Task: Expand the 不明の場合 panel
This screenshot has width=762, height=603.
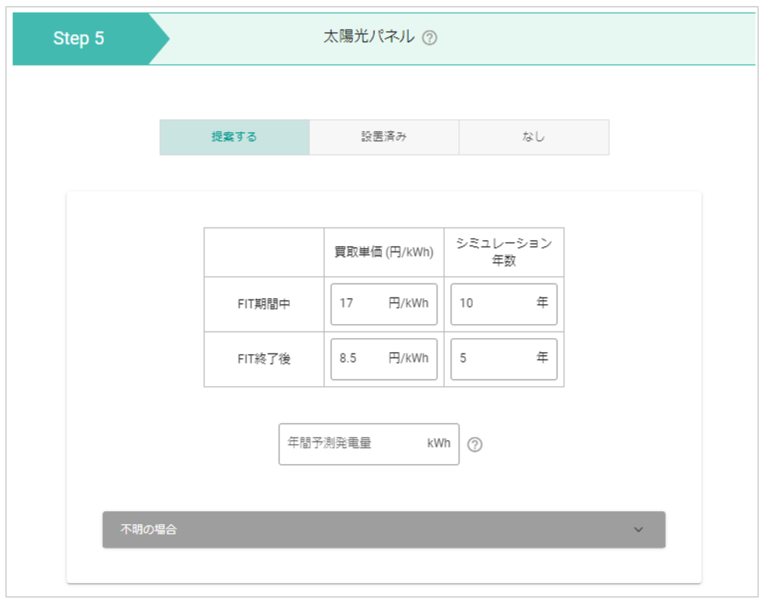Action: point(383,529)
